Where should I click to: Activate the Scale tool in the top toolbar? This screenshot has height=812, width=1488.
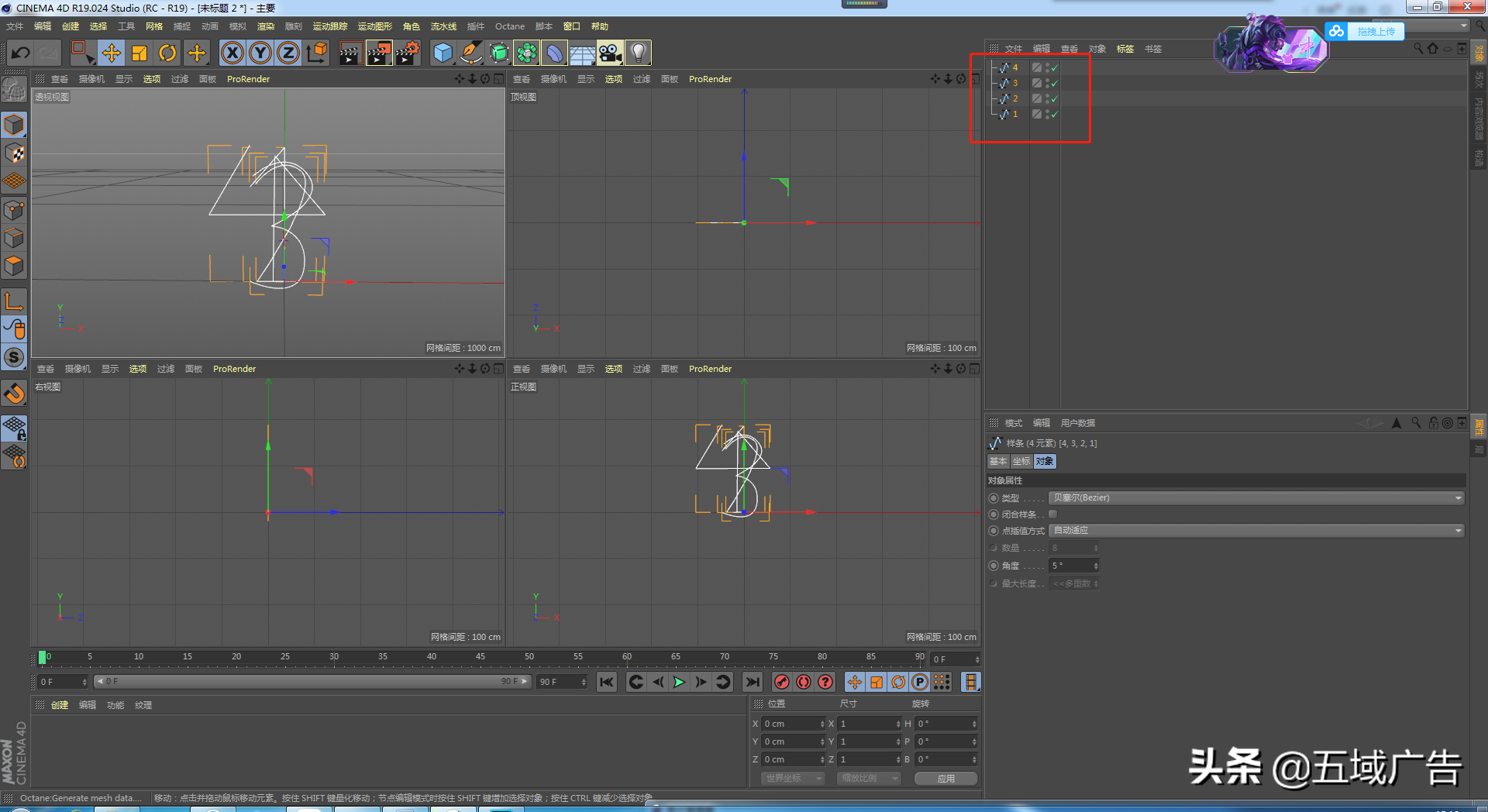tap(139, 53)
